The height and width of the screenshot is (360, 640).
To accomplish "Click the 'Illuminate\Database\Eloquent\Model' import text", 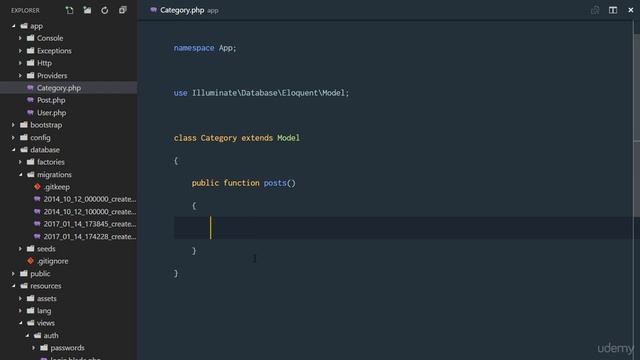I will coord(269,93).
